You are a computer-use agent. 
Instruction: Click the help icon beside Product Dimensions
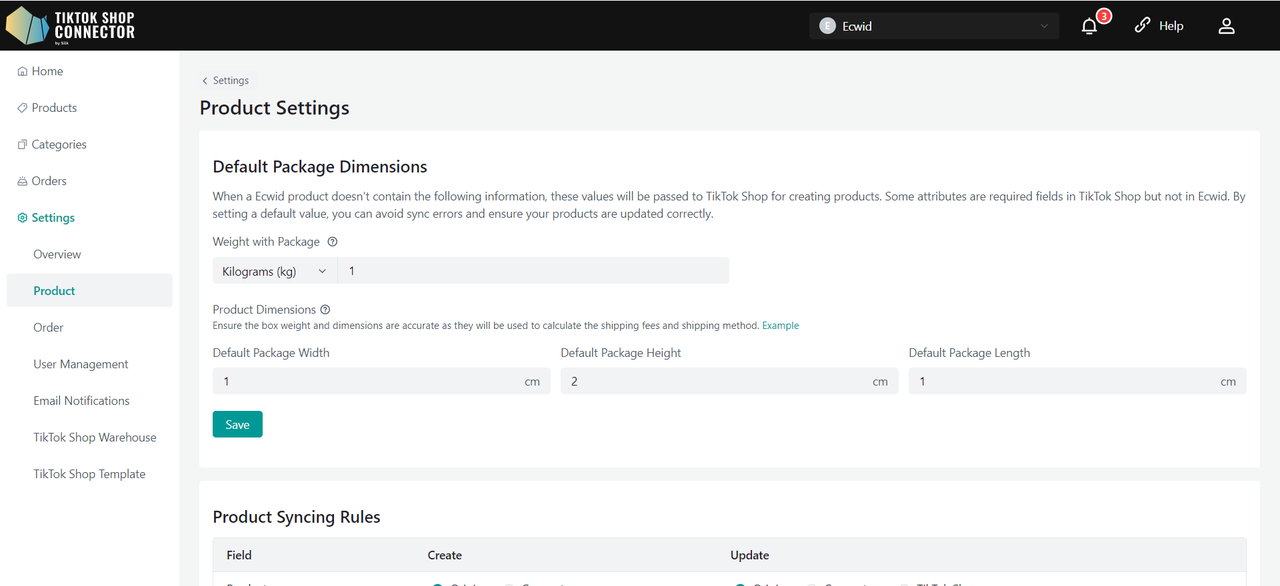(325, 310)
